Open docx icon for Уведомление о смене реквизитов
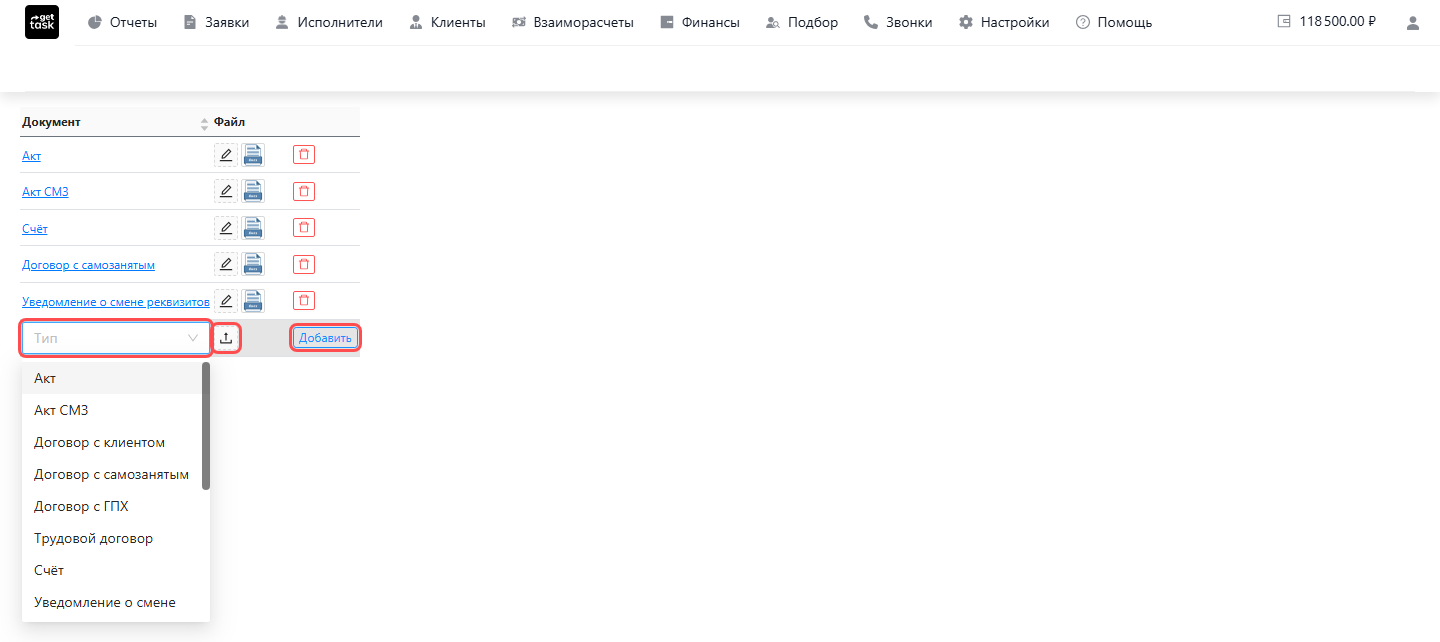The height and width of the screenshot is (642, 1440). click(253, 300)
